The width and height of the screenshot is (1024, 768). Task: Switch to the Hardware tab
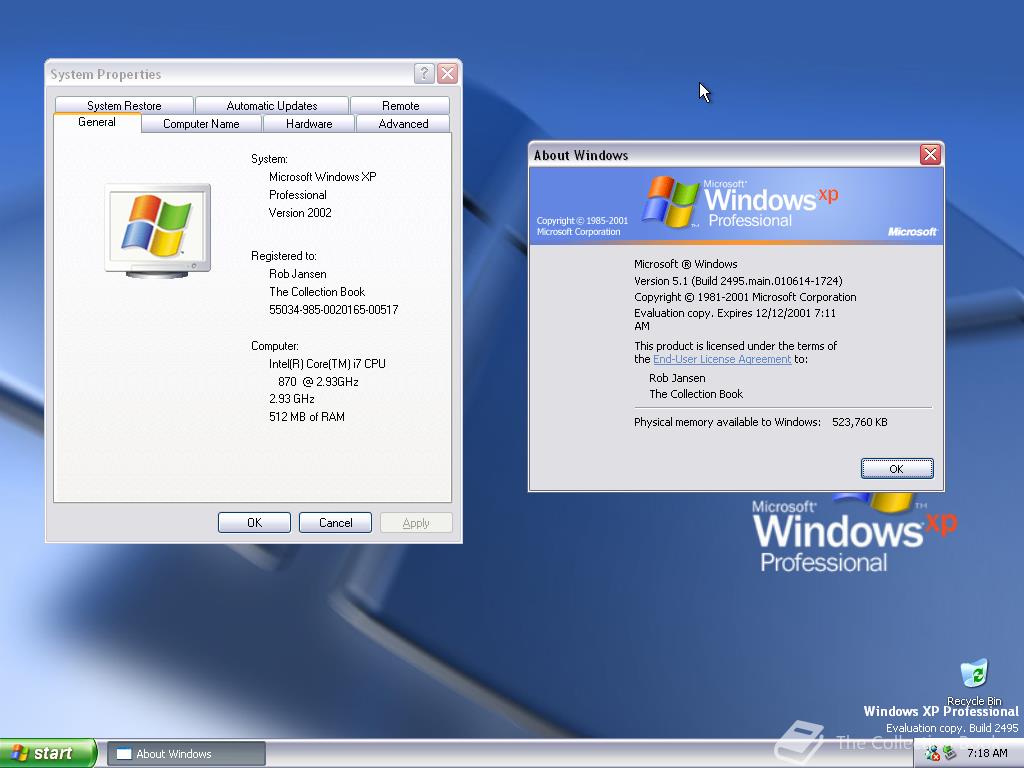tap(309, 123)
